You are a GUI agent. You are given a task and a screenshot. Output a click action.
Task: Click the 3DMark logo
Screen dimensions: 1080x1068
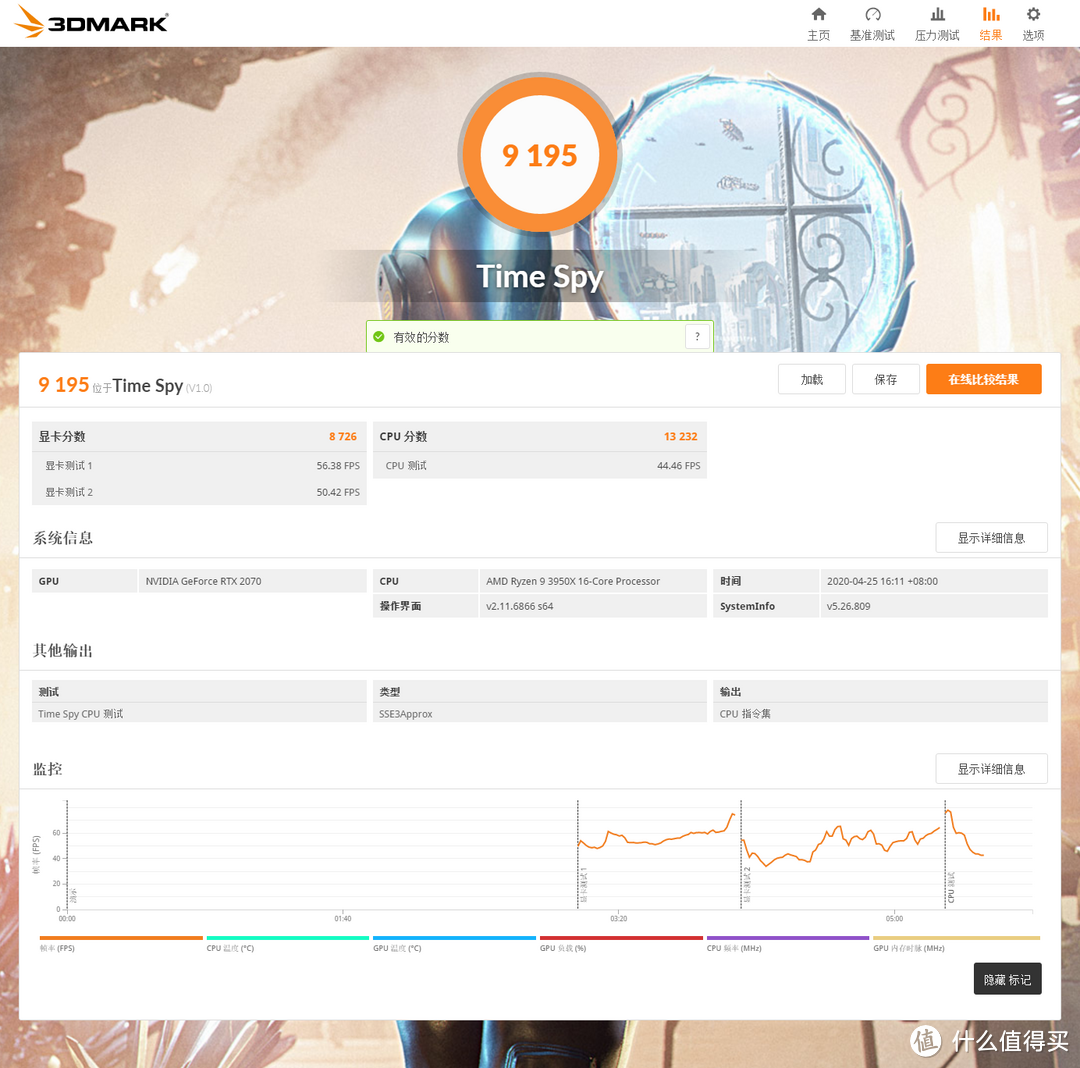pos(91,21)
